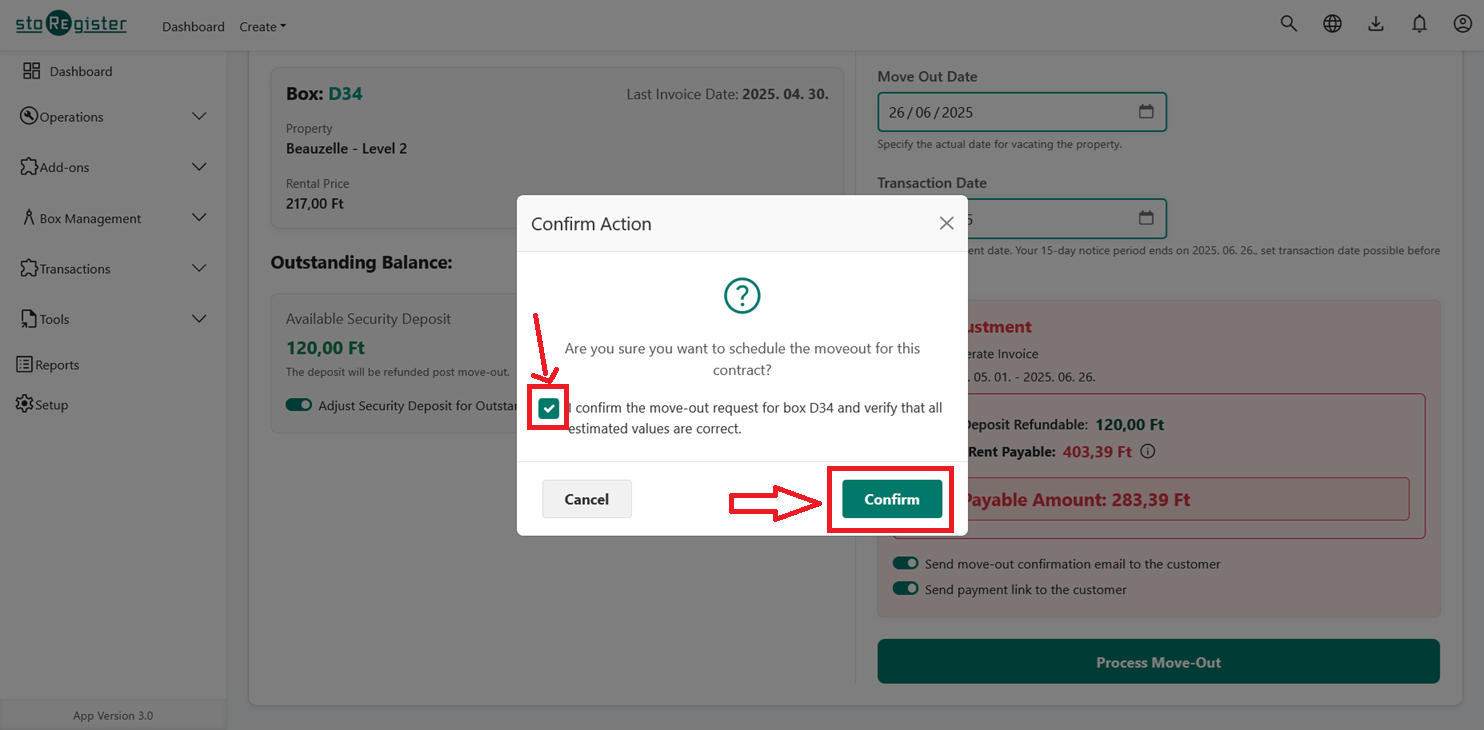Open the notifications bell icon
This screenshot has height=730, width=1484.
(x=1419, y=22)
